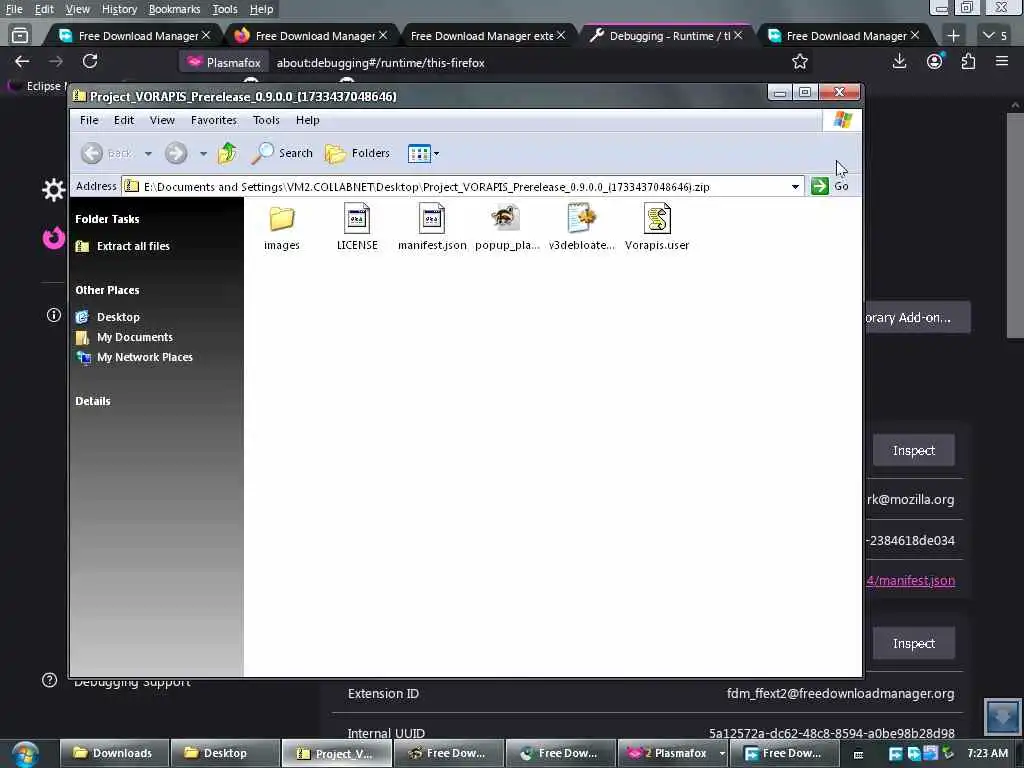Screen dimensions: 1024x768
Task: Switch to first Free Download Manager tab
Action: point(133,36)
